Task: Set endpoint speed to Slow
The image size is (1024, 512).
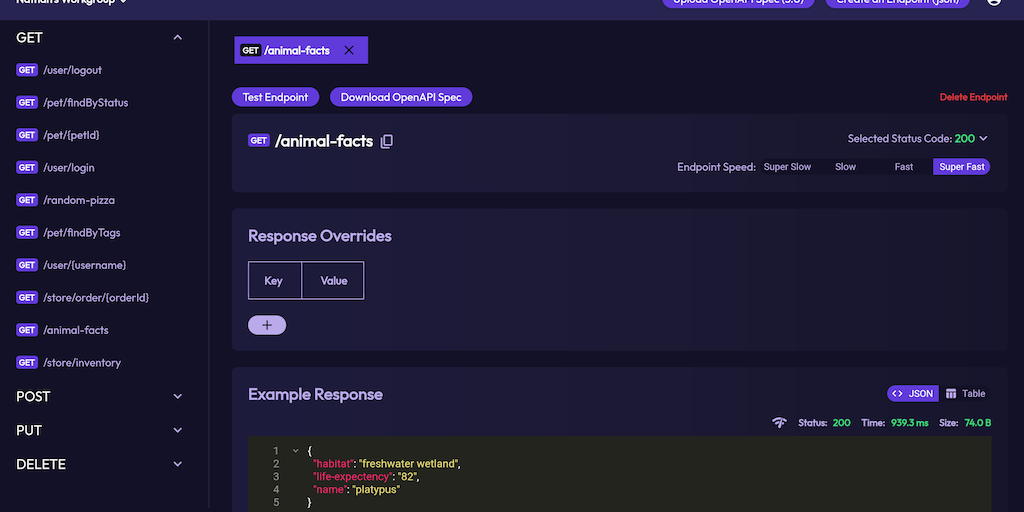Action: tap(845, 167)
